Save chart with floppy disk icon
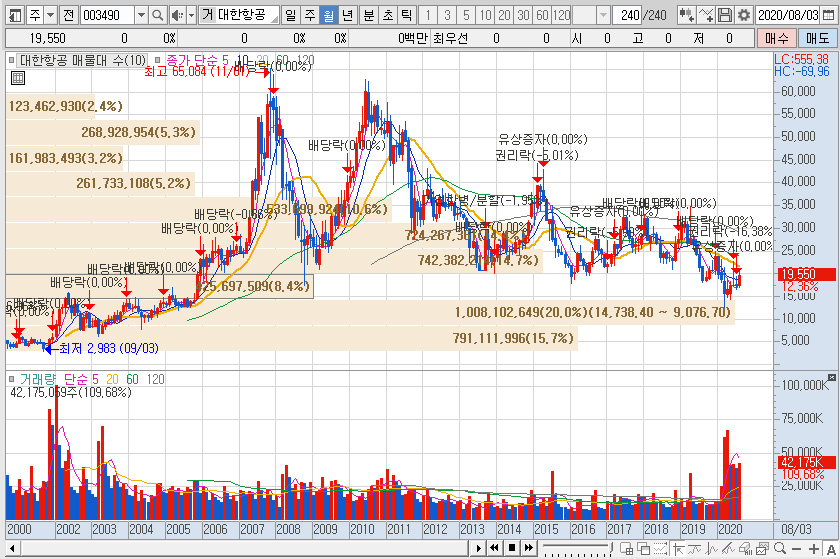Image resolution: width=840 pixels, height=559 pixels. click(x=725, y=15)
